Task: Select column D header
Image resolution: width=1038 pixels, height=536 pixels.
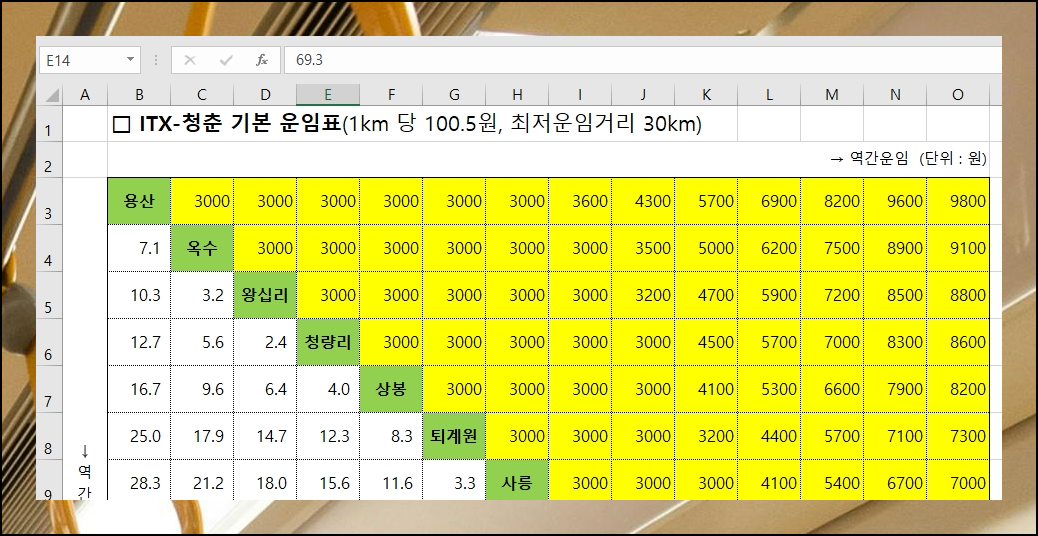Action: (x=265, y=95)
